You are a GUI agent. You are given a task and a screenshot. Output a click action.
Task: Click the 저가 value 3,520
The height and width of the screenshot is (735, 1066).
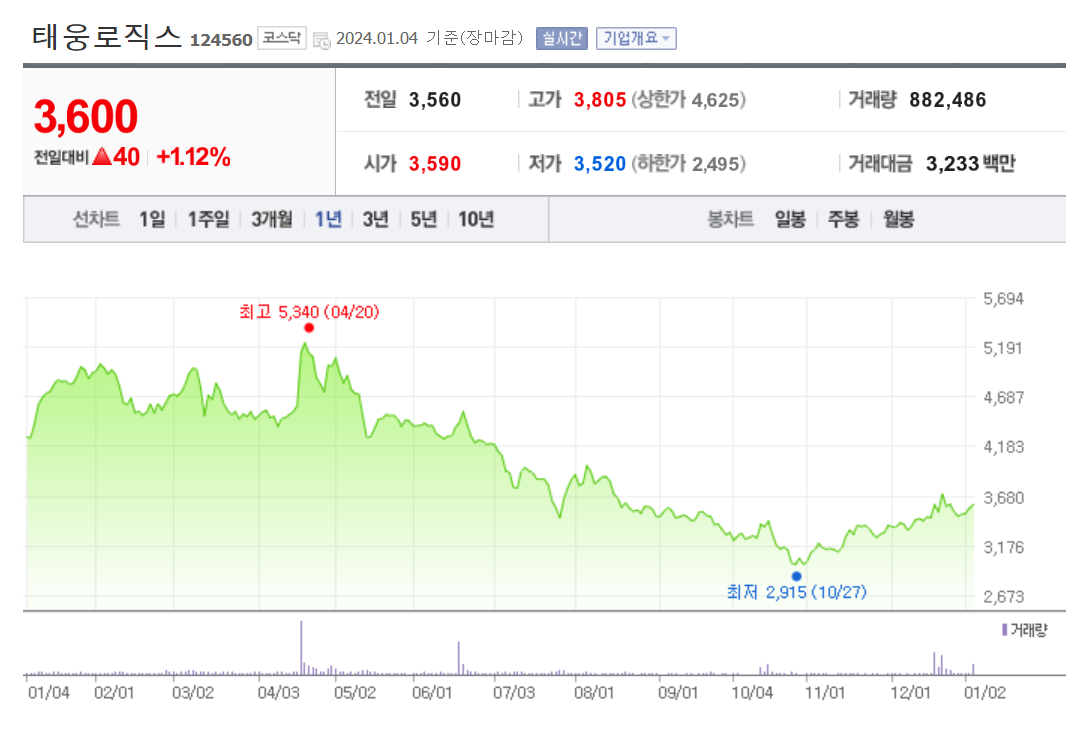(600, 164)
